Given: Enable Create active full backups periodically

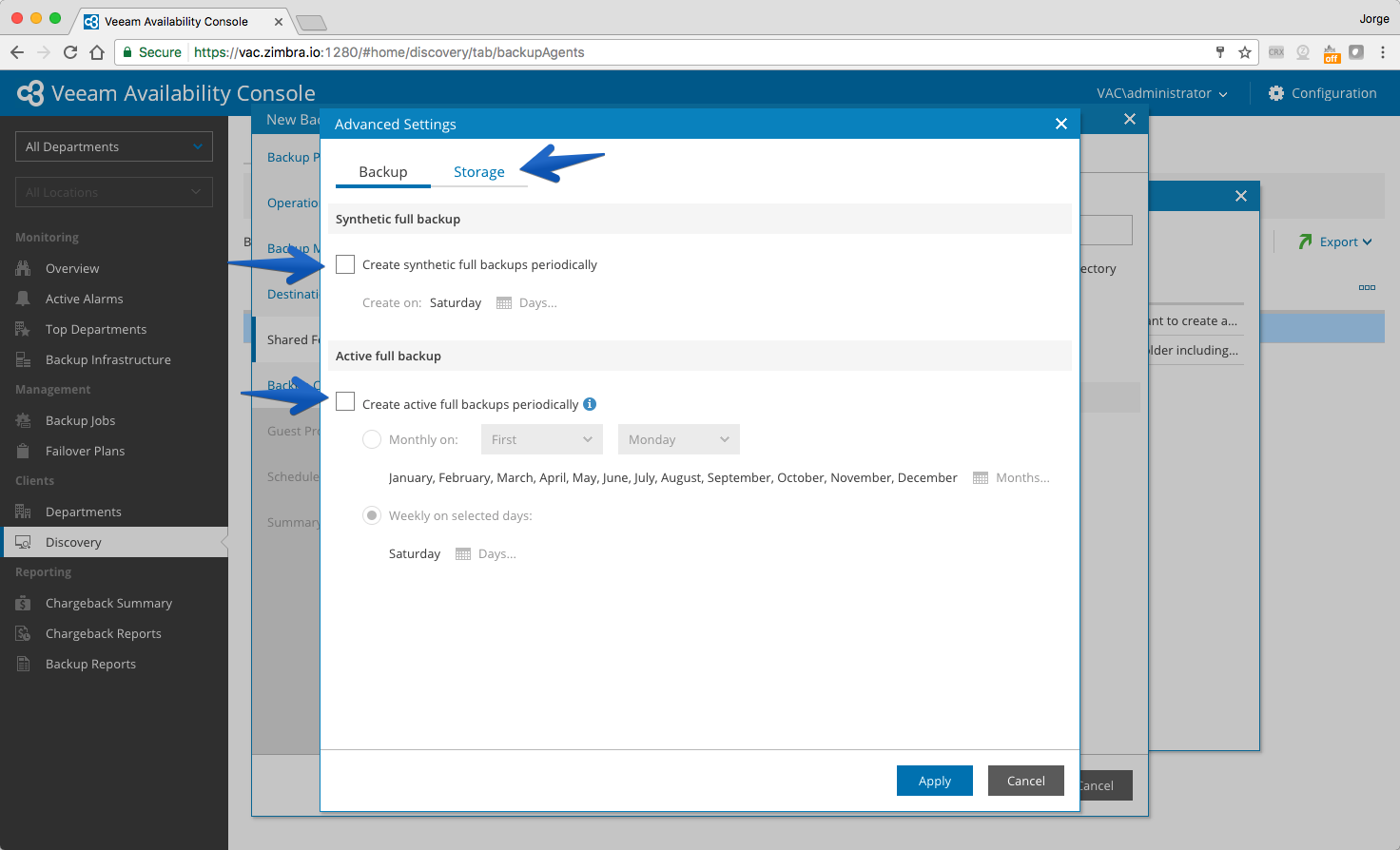Looking at the screenshot, I should pyautogui.click(x=345, y=401).
